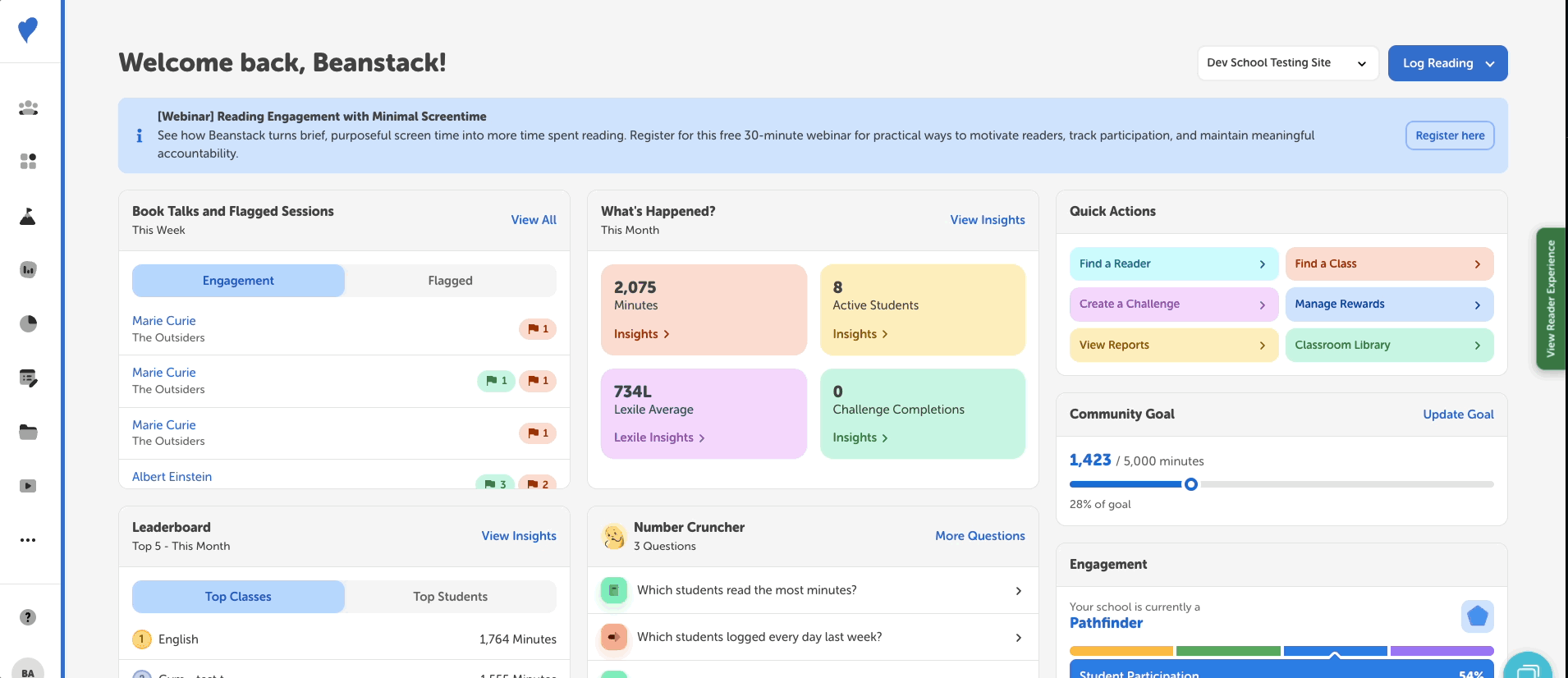Click the More Questions link
Viewport: 1568px width, 678px height.
click(x=980, y=536)
